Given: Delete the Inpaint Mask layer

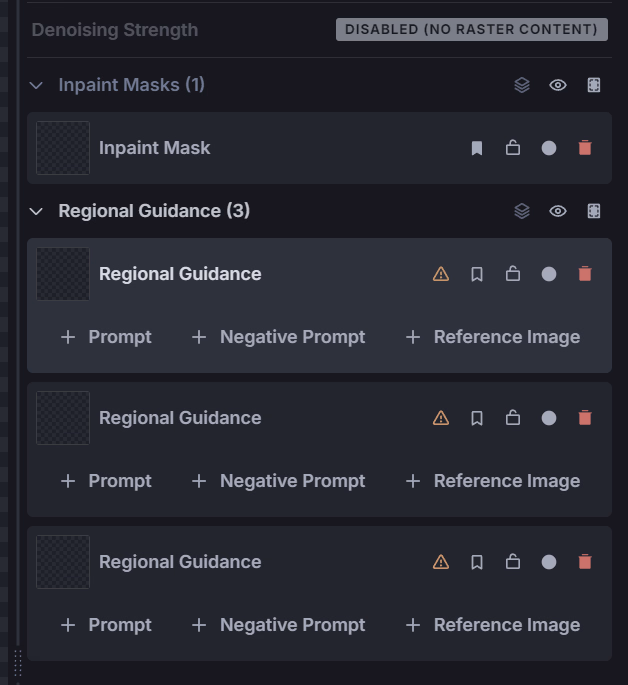Looking at the screenshot, I should [x=585, y=148].
